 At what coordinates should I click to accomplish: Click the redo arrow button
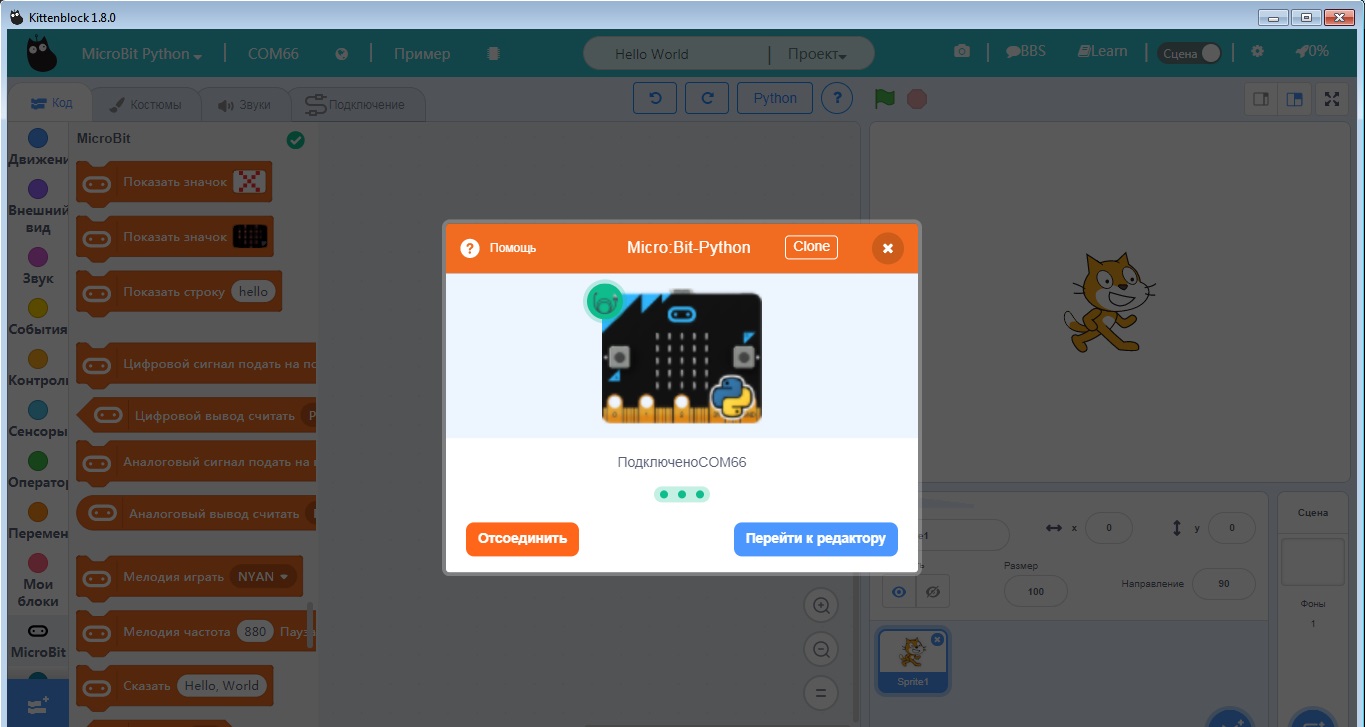pos(707,98)
